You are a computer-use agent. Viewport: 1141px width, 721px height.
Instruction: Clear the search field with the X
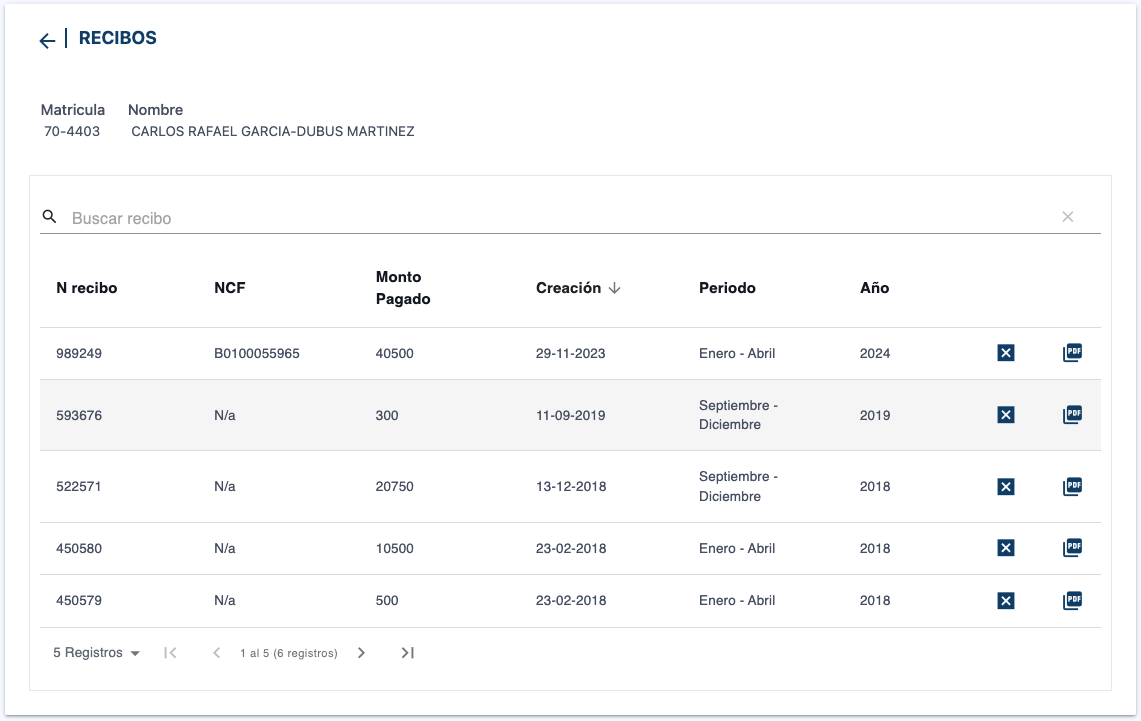(x=1068, y=217)
